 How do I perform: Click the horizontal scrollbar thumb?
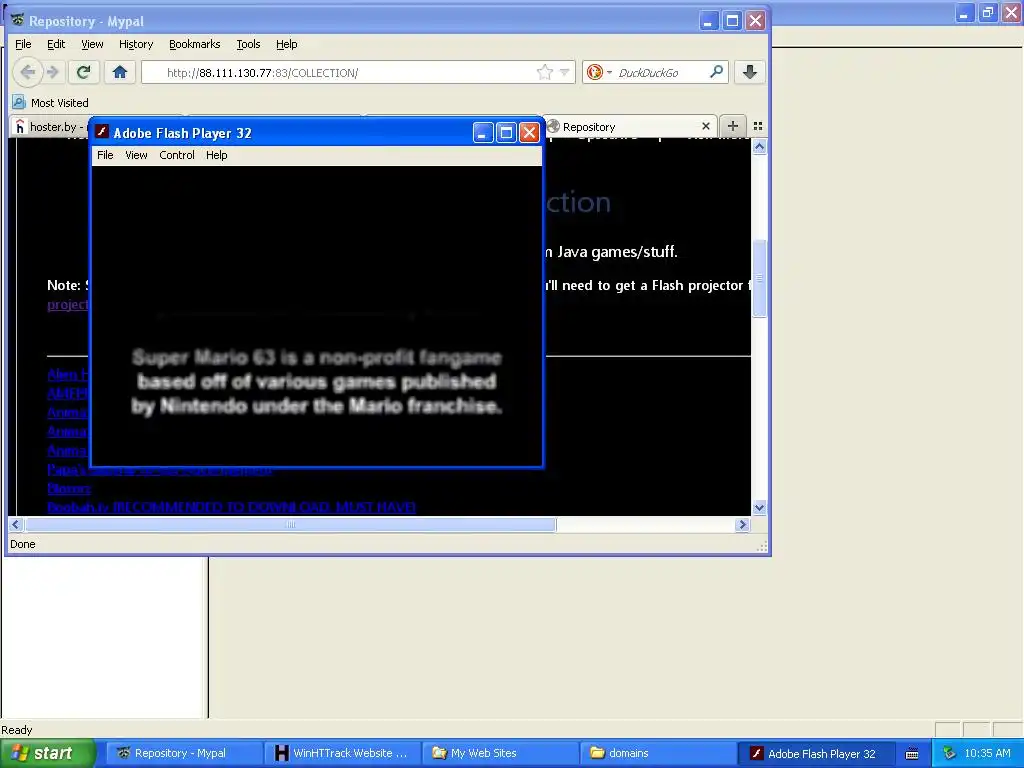[x=291, y=524]
